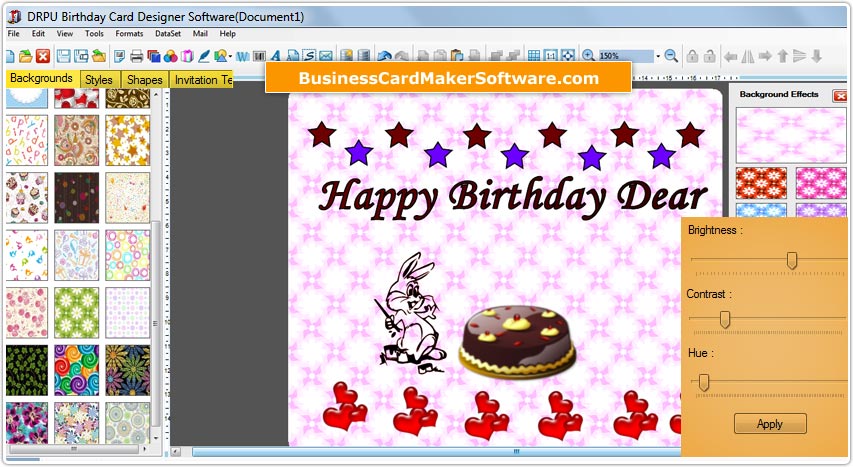Select the gold stars background thumbnail
The width and height of the screenshot is (853, 467).
coord(127,140)
